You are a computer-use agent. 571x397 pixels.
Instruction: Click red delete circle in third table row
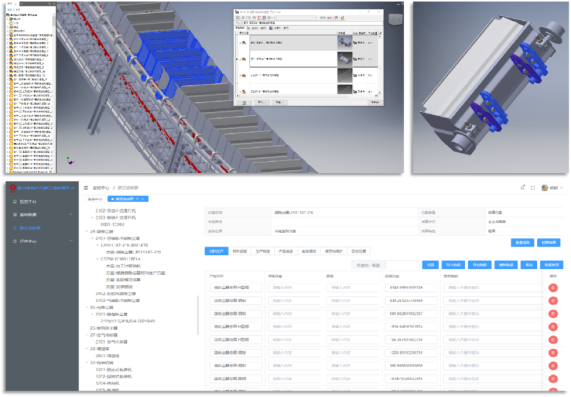click(553, 314)
